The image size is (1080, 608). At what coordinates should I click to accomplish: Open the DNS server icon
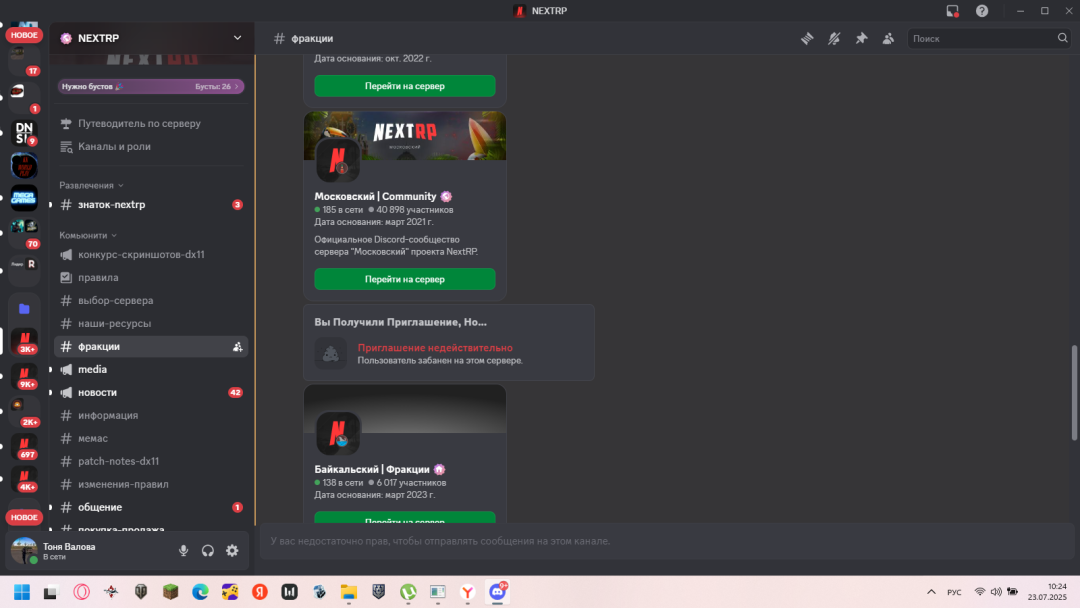(x=24, y=132)
